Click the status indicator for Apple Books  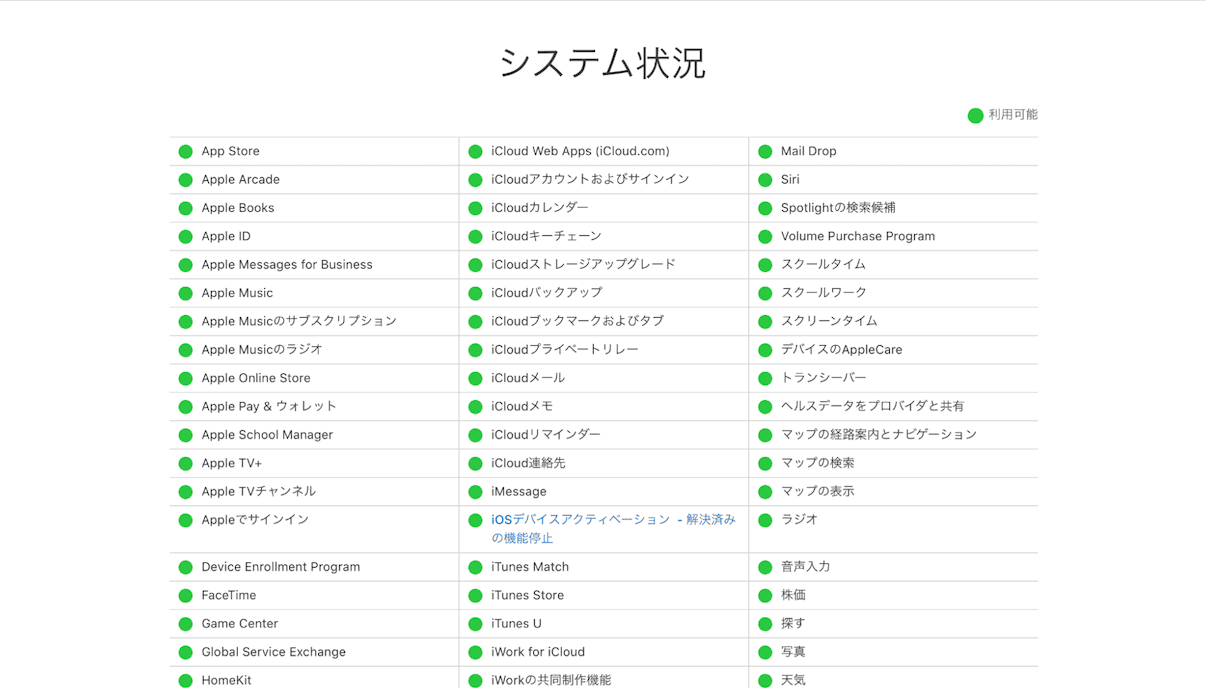tap(185, 208)
